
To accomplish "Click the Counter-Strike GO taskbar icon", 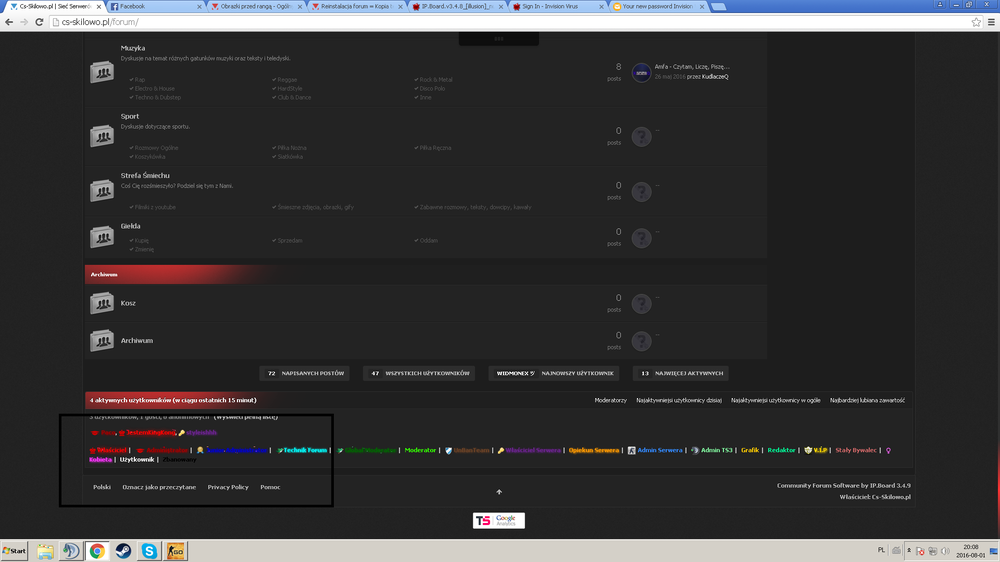I will pos(175,551).
